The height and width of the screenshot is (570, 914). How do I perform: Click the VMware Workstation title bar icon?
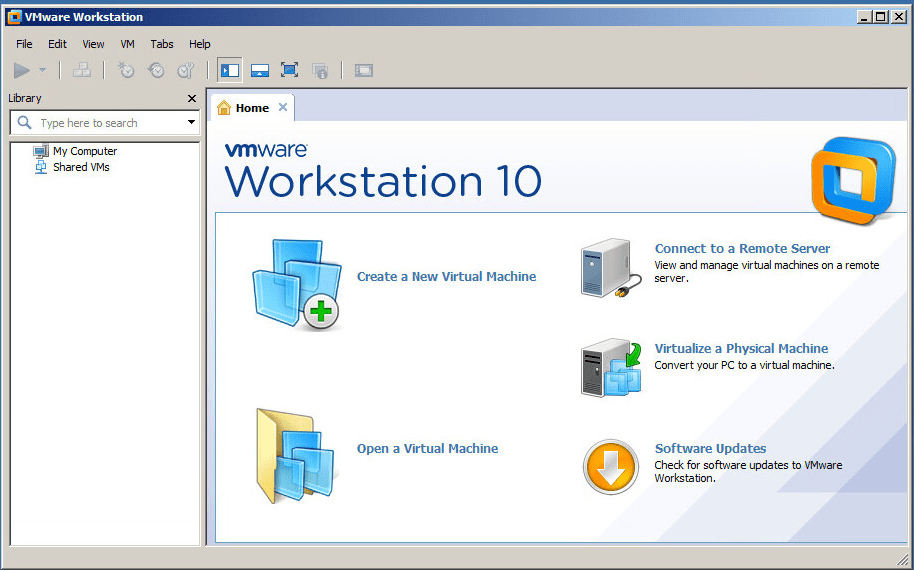tap(14, 17)
